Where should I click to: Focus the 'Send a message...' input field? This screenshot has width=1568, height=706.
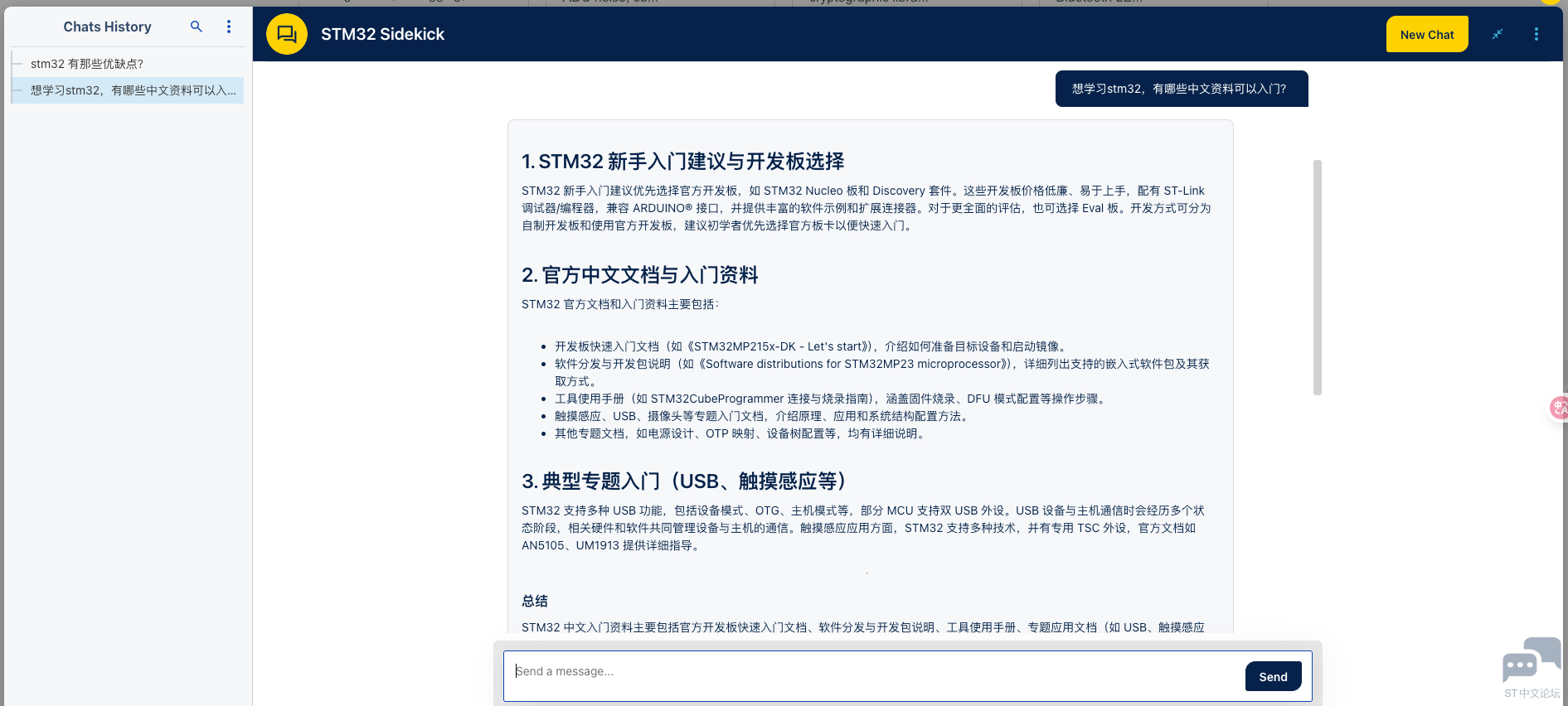click(871, 672)
